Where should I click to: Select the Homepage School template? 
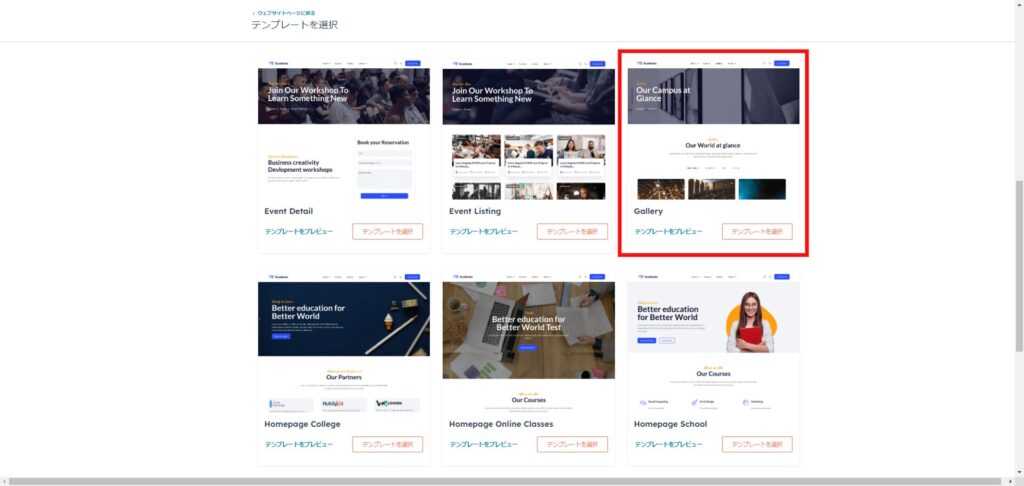point(757,444)
